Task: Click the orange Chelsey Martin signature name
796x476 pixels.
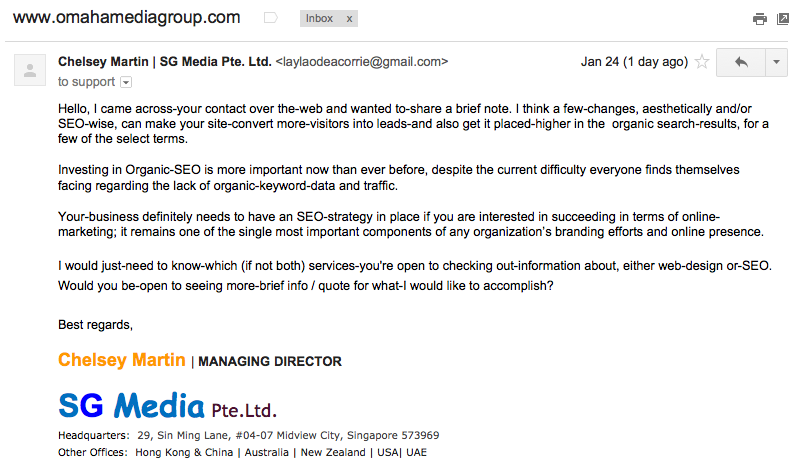Action: pos(122,360)
